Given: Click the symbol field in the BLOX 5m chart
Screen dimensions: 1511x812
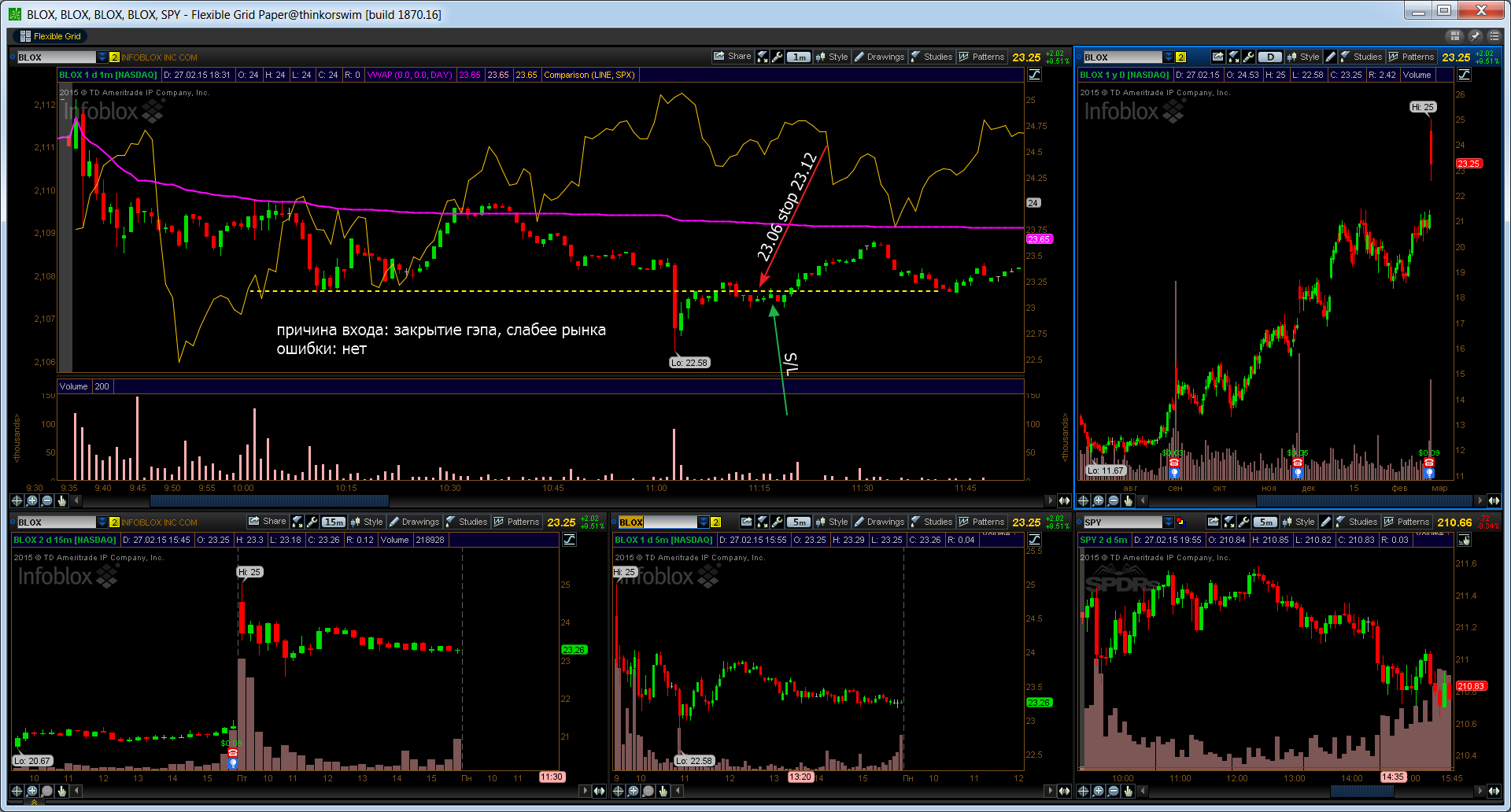Looking at the screenshot, I should coord(658,522).
